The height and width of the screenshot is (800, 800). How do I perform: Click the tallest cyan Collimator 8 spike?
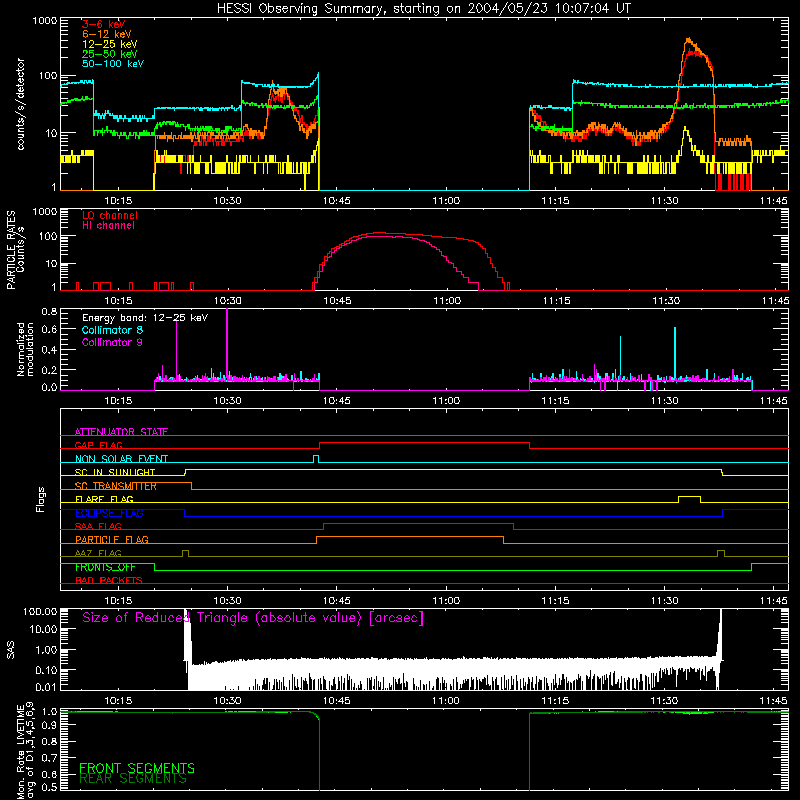[675, 352]
